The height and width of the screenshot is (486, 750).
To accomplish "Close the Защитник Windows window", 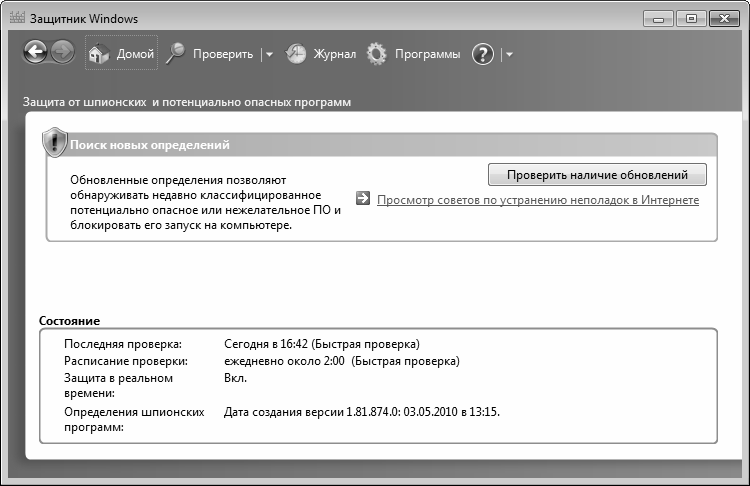I will click(724, 19).
